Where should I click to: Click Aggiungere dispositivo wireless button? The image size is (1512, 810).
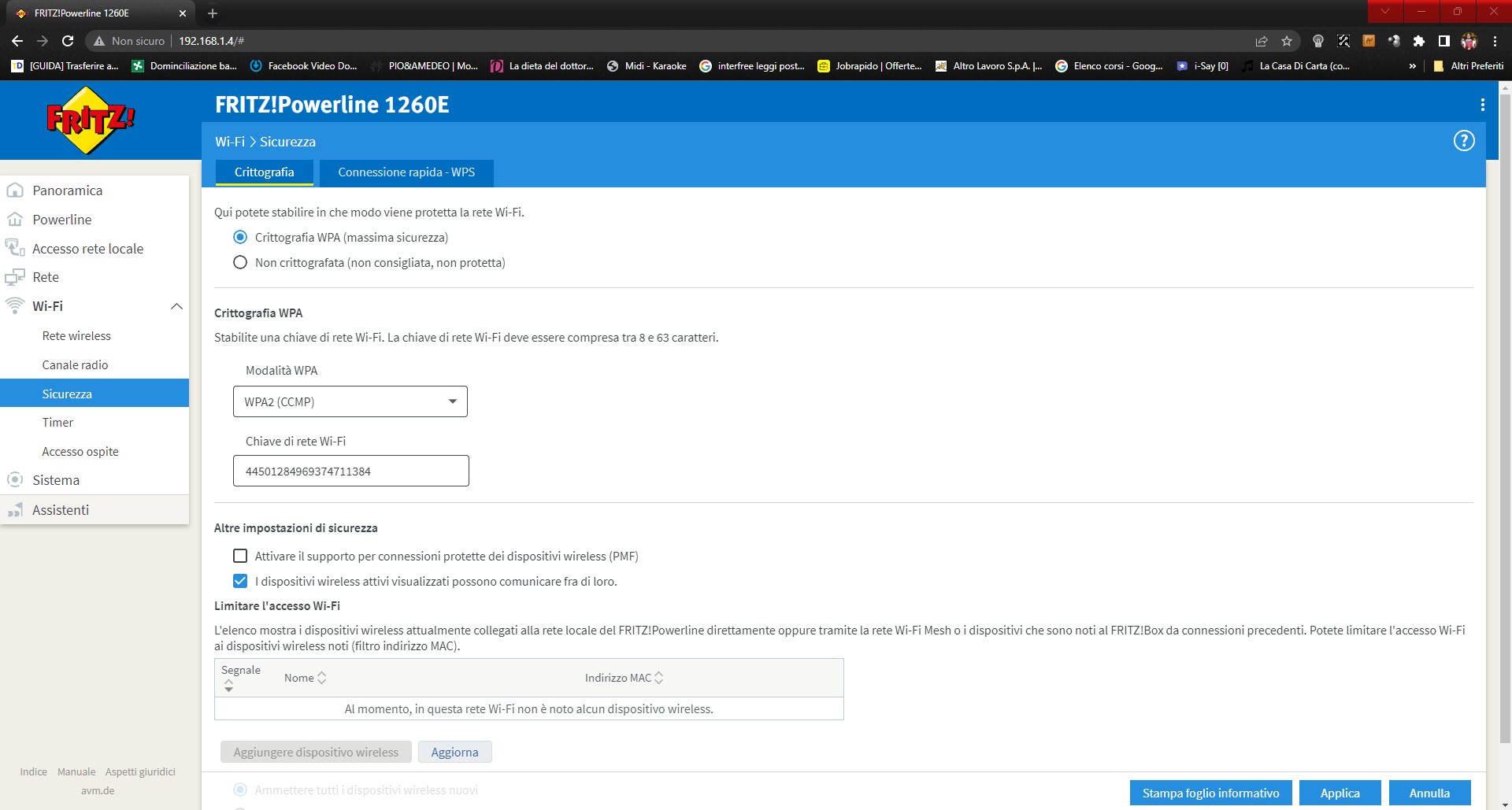(x=316, y=752)
